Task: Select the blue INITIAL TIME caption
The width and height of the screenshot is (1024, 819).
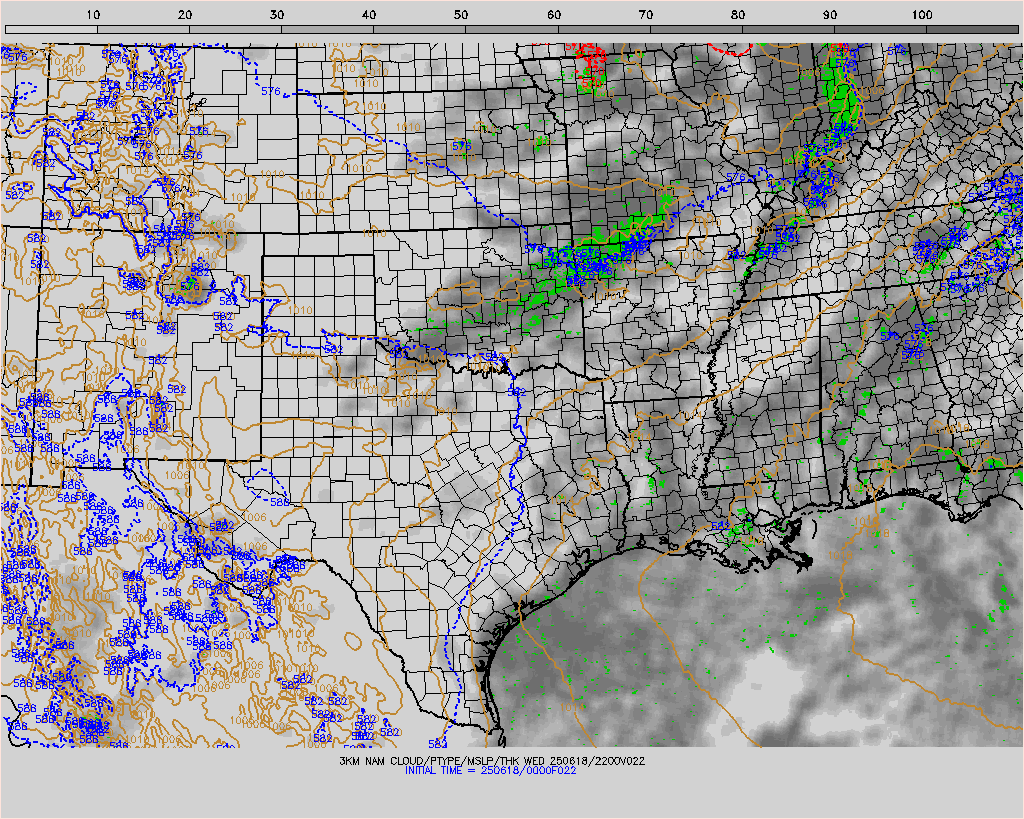Action: (490, 770)
